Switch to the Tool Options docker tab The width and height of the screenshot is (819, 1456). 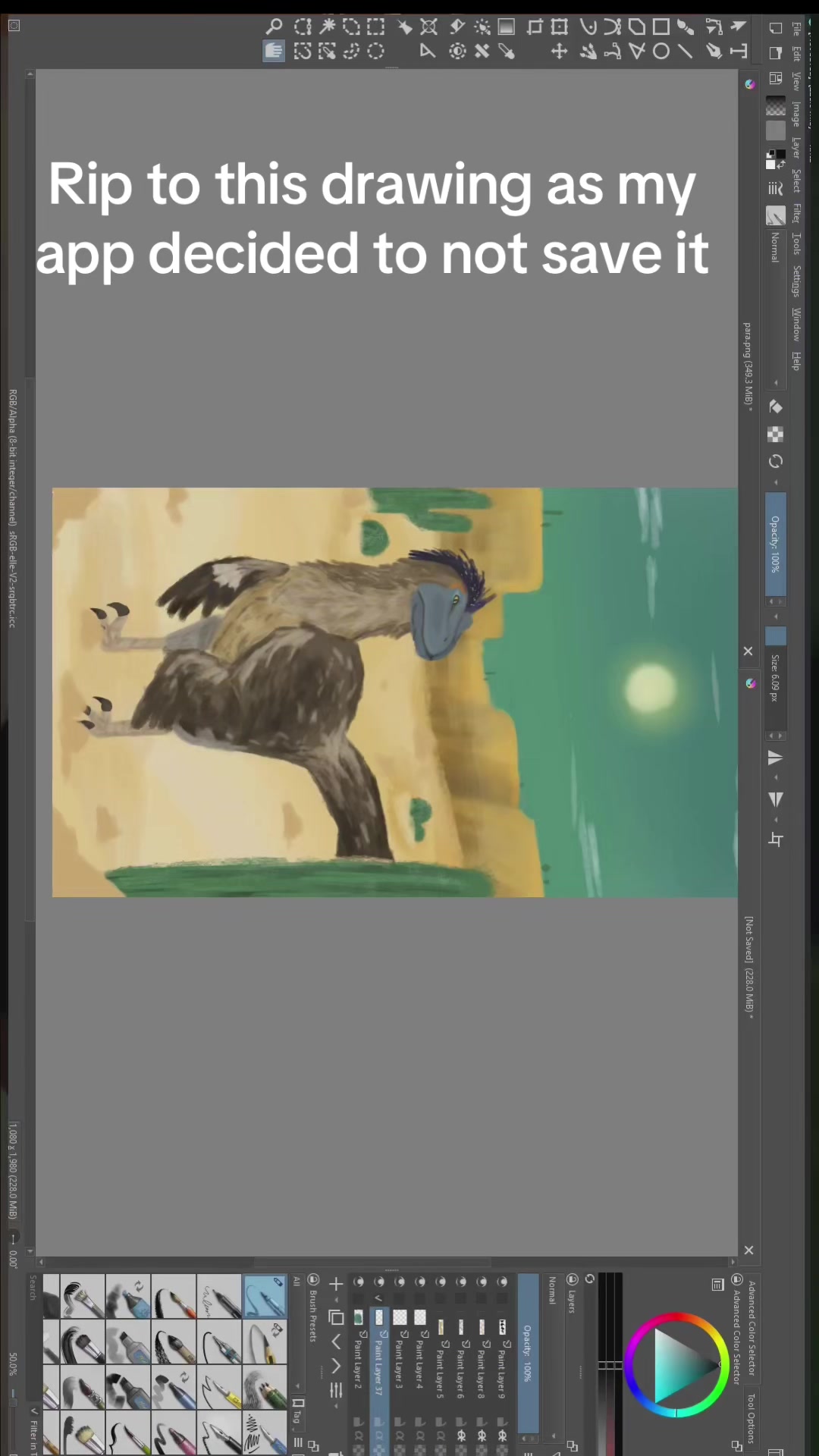[x=751, y=1418]
